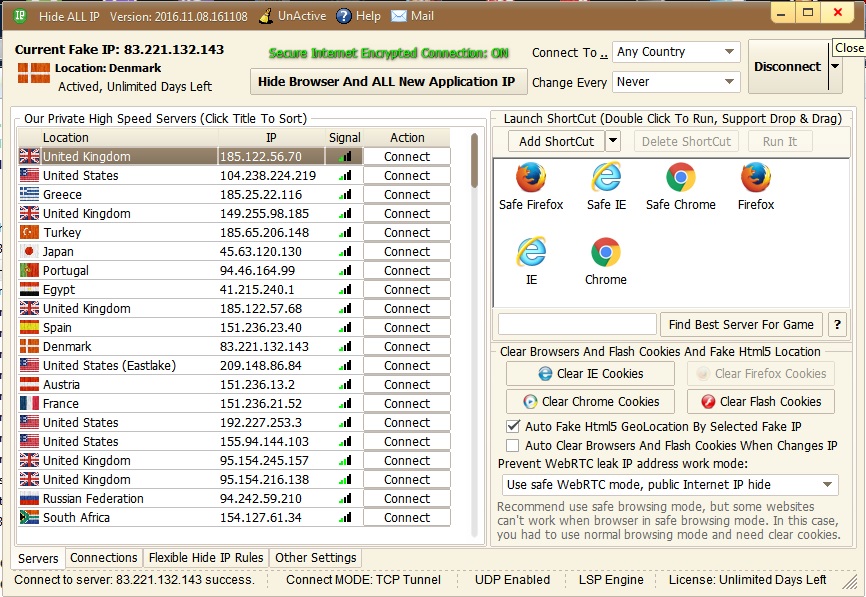Image resolution: width=866 pixels, height=597 pixels.
Task: Click the Turkey flag in server list
Action: (x=29, y=232)
